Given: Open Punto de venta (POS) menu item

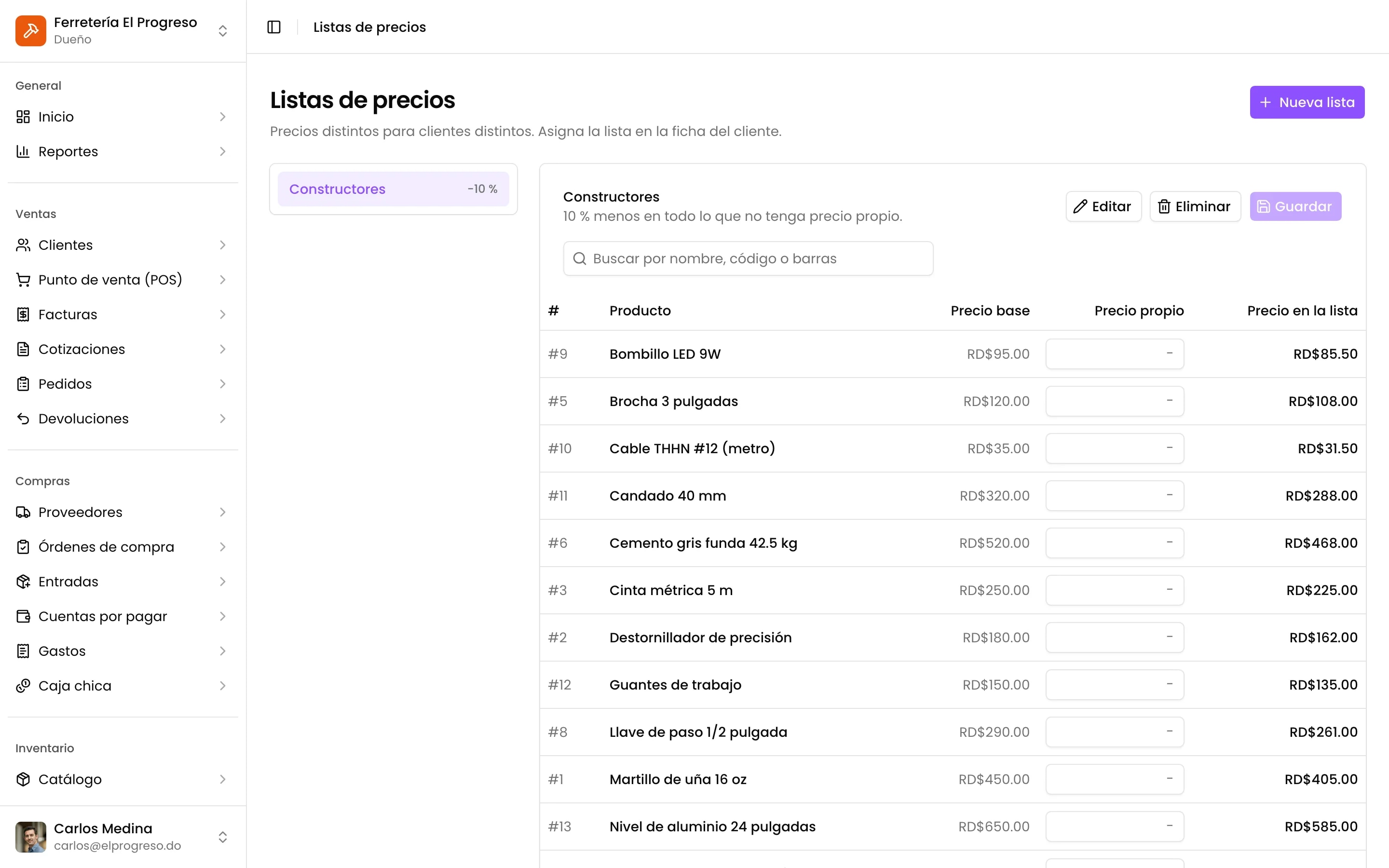Looking at the screenshot, I should tap(123, 280).
